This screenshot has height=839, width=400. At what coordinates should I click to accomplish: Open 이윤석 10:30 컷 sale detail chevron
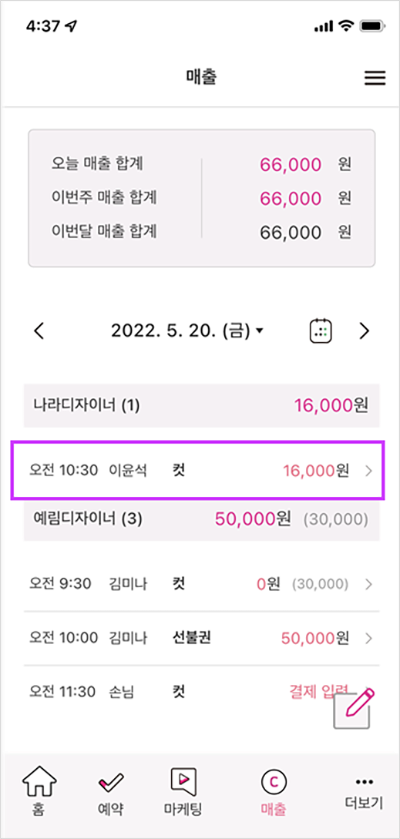368,471
